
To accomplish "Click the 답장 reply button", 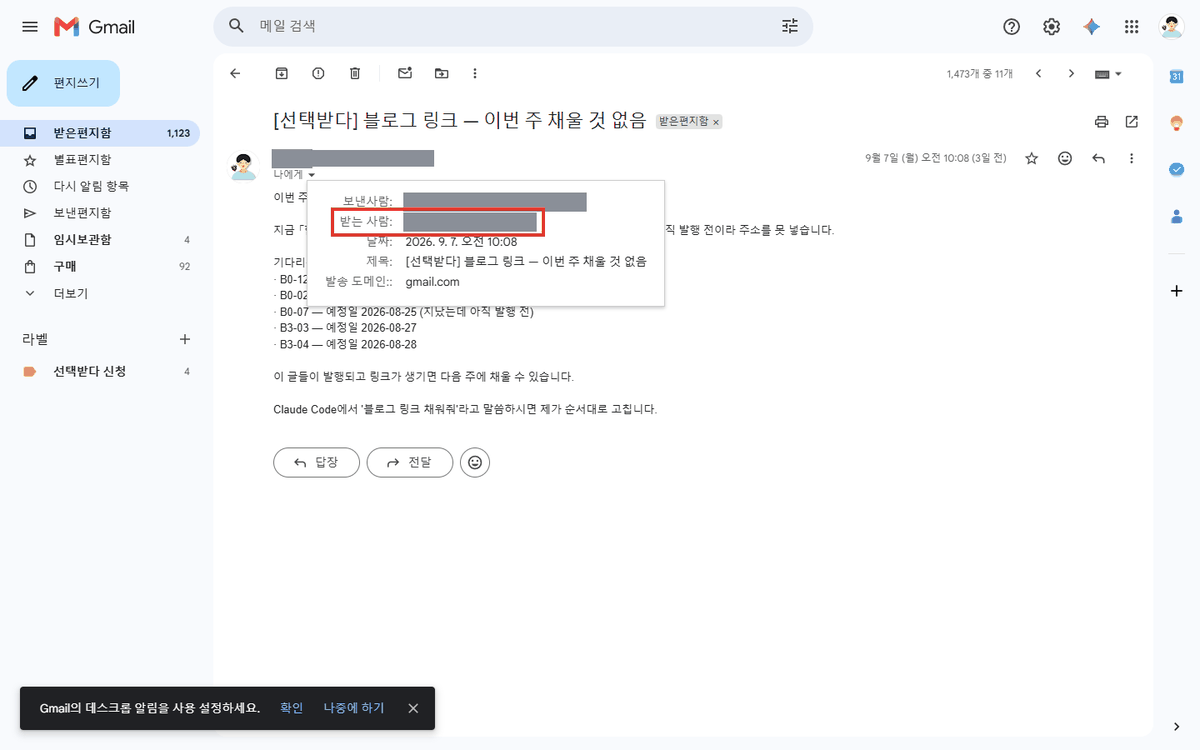I will (316, 462).
